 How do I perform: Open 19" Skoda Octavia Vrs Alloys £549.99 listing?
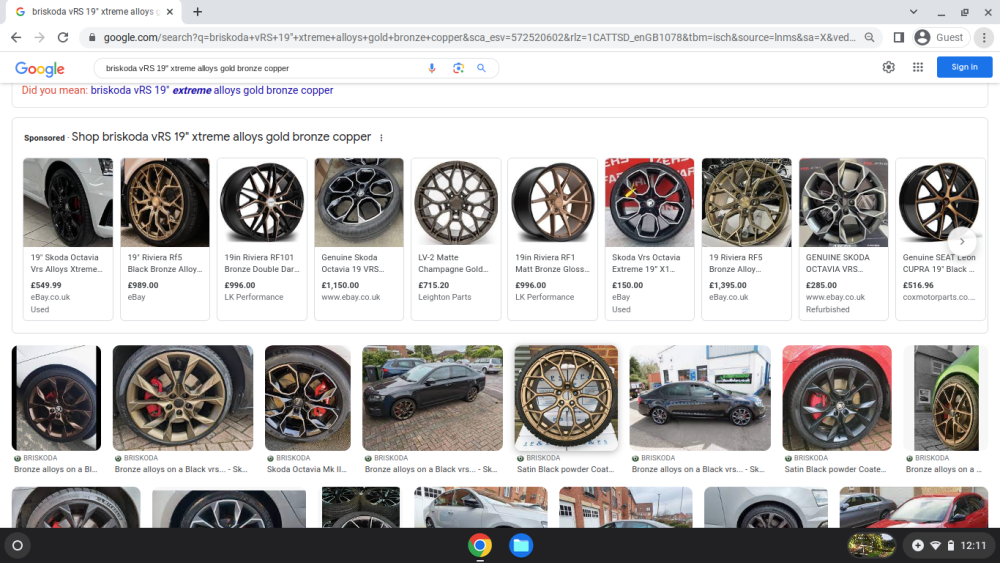[68, 239]
